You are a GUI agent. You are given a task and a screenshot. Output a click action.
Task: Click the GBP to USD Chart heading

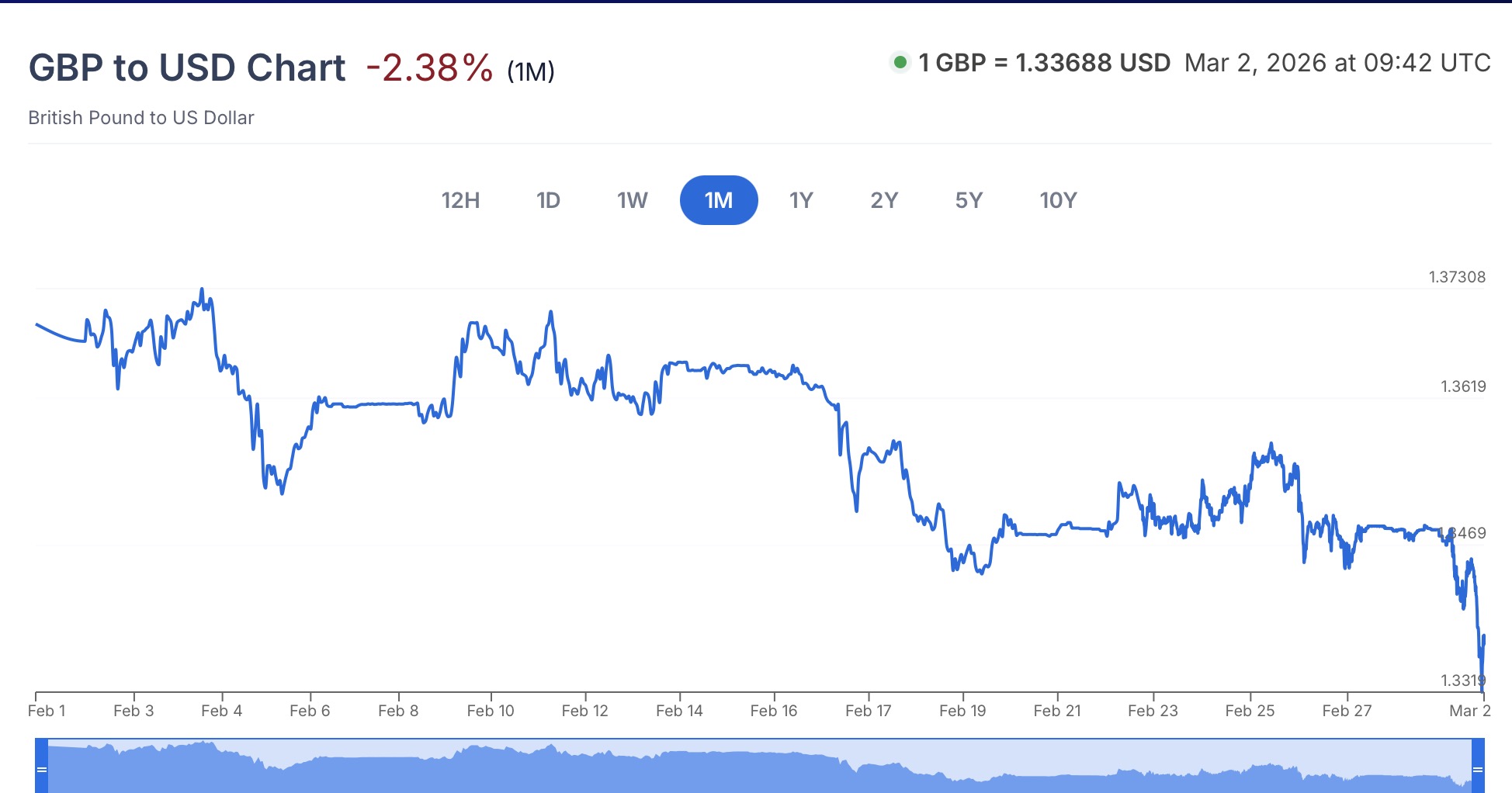[x=187, y=68]
